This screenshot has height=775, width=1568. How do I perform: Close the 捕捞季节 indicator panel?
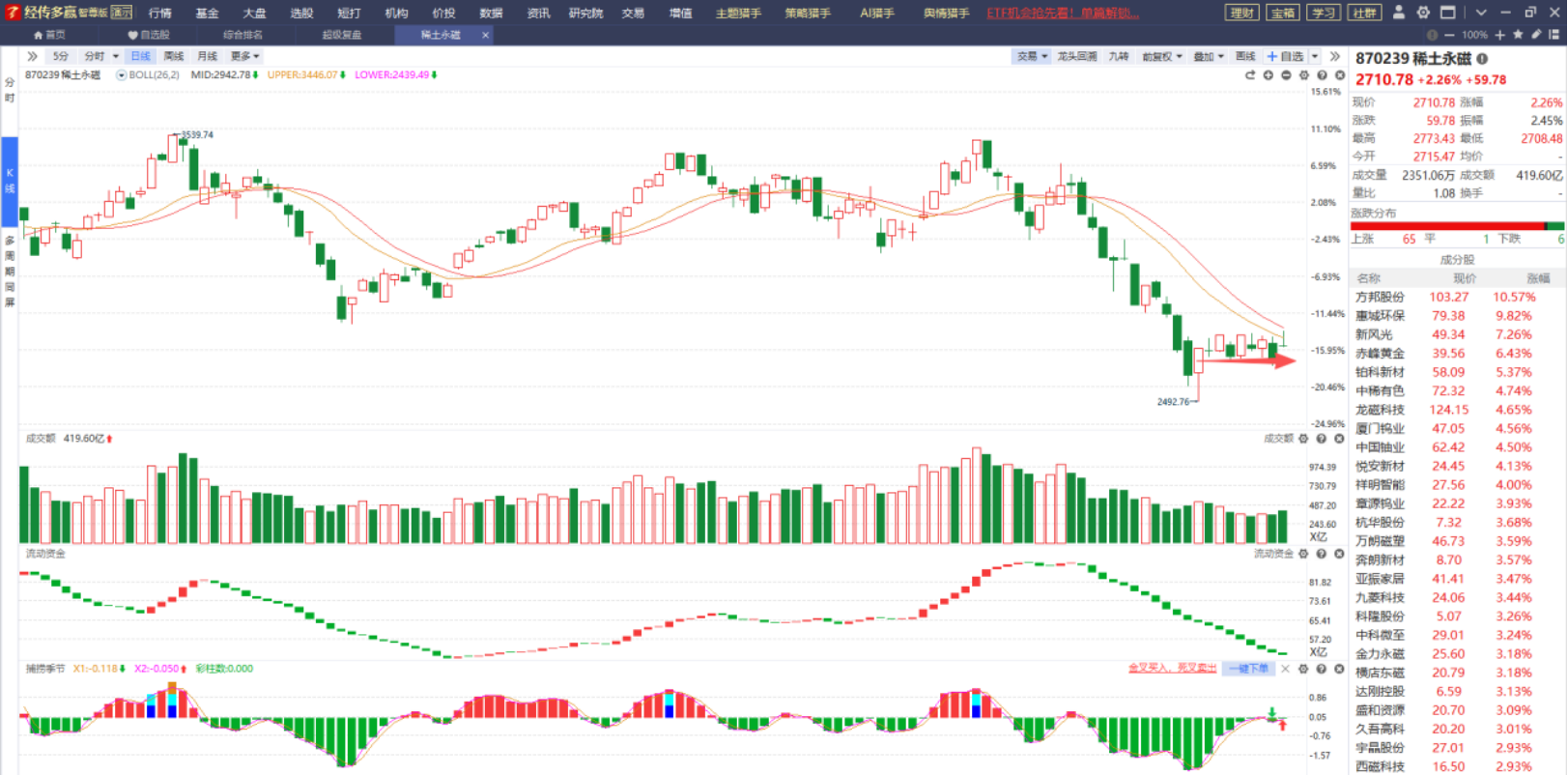(1339, 669)
